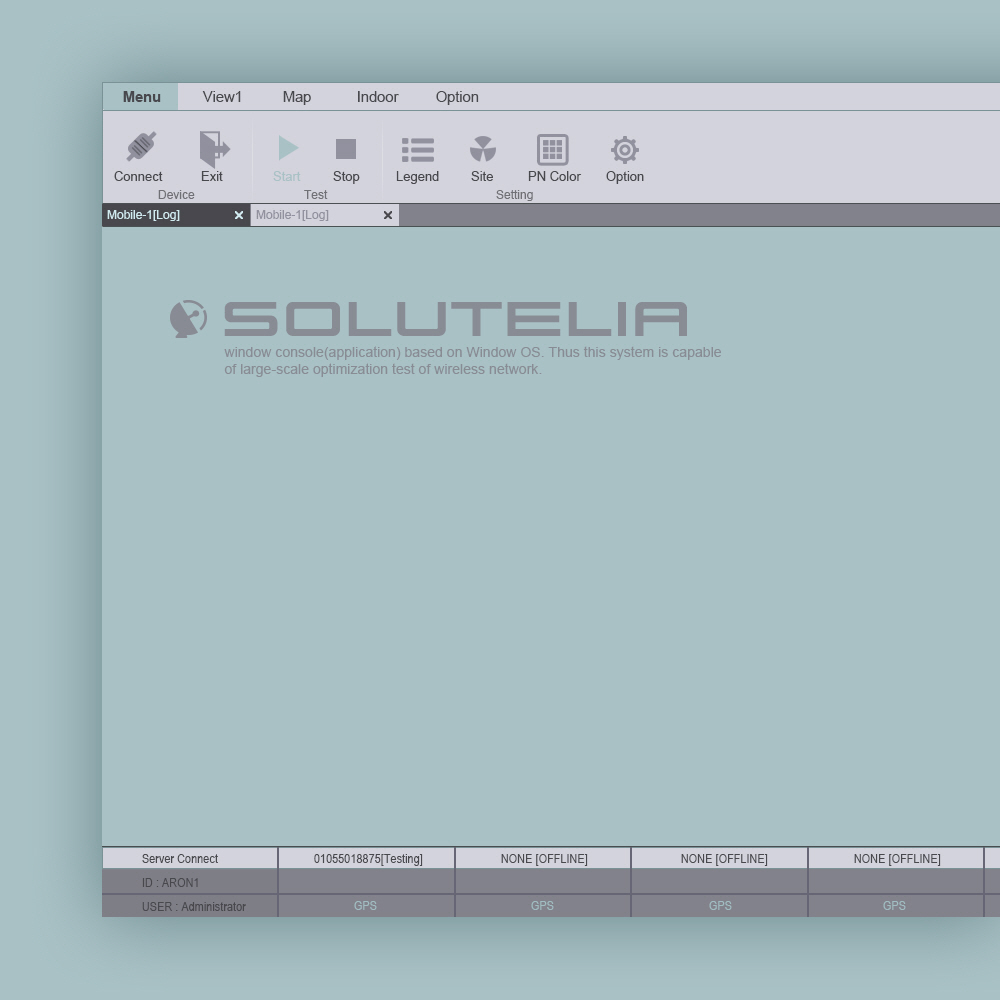Viewport: 1000px width, 1000px height.
Task: Click the USER : Administrator status entry
Action: [x=190, y=906]
